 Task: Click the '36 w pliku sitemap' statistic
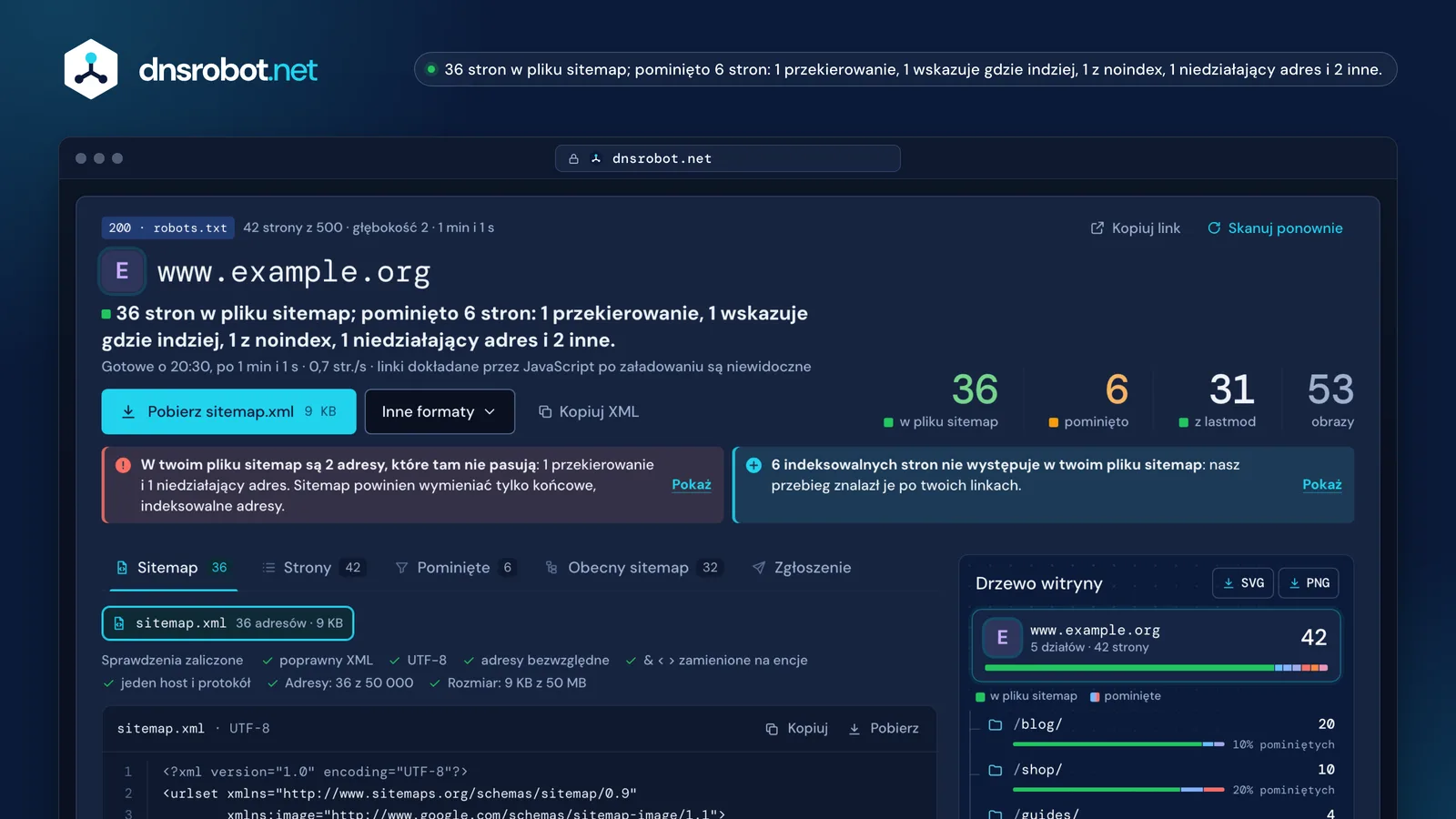pos(941,399)
